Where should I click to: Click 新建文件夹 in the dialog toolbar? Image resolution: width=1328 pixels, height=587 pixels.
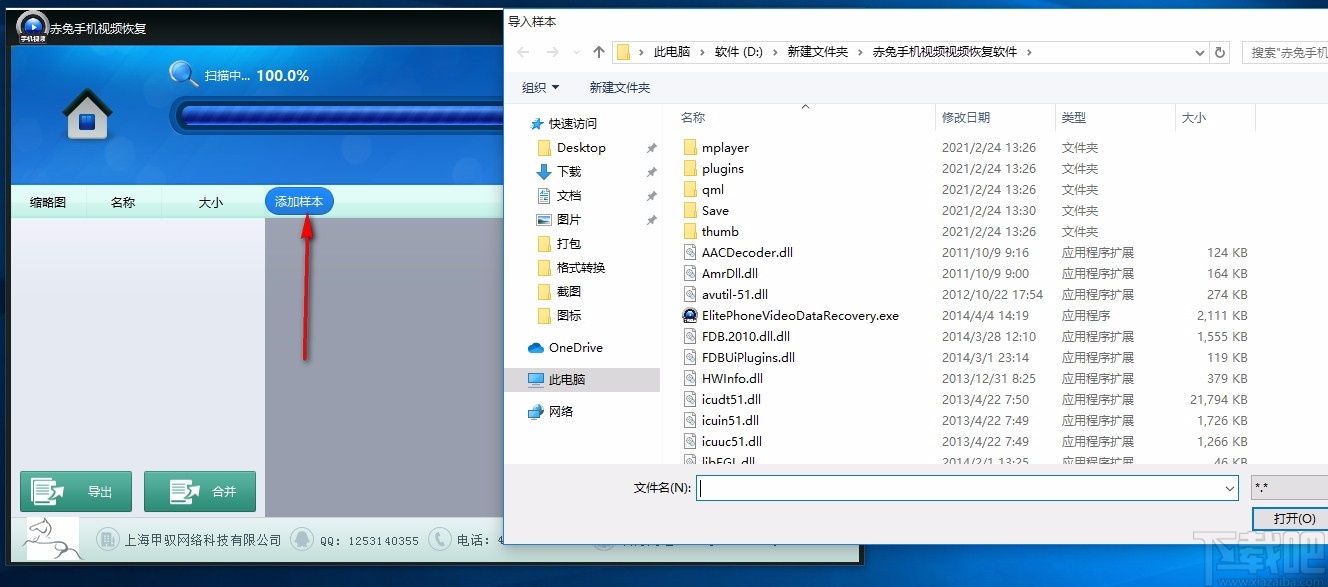tap(620, 87)
